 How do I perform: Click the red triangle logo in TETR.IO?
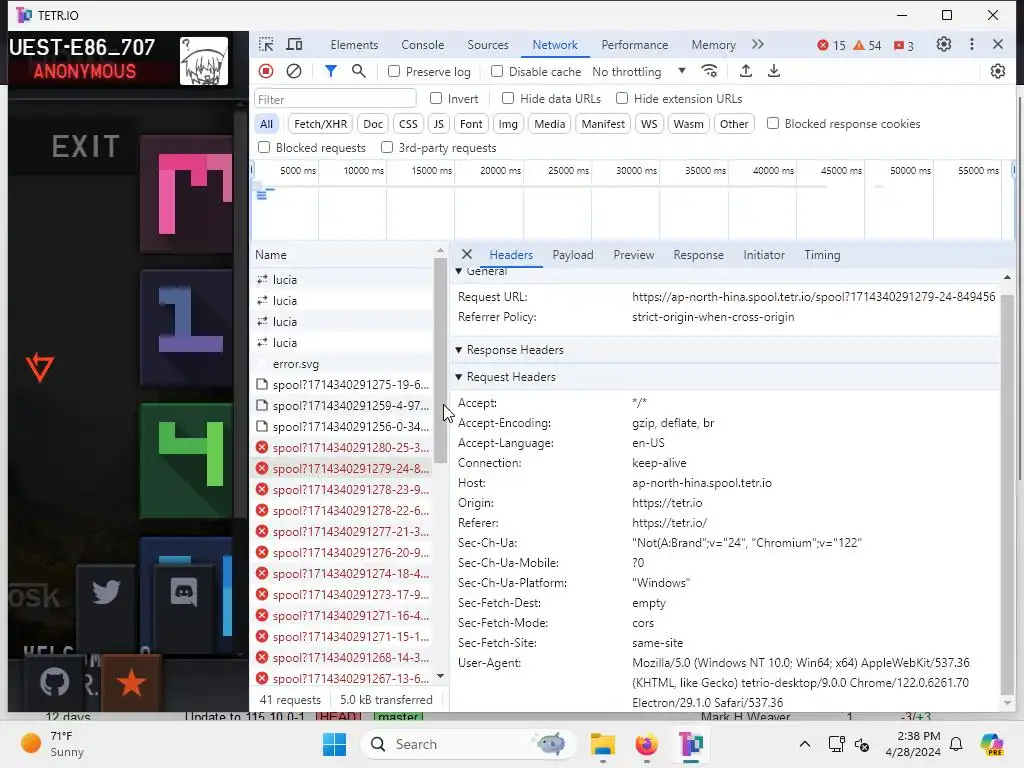point(40,367)
